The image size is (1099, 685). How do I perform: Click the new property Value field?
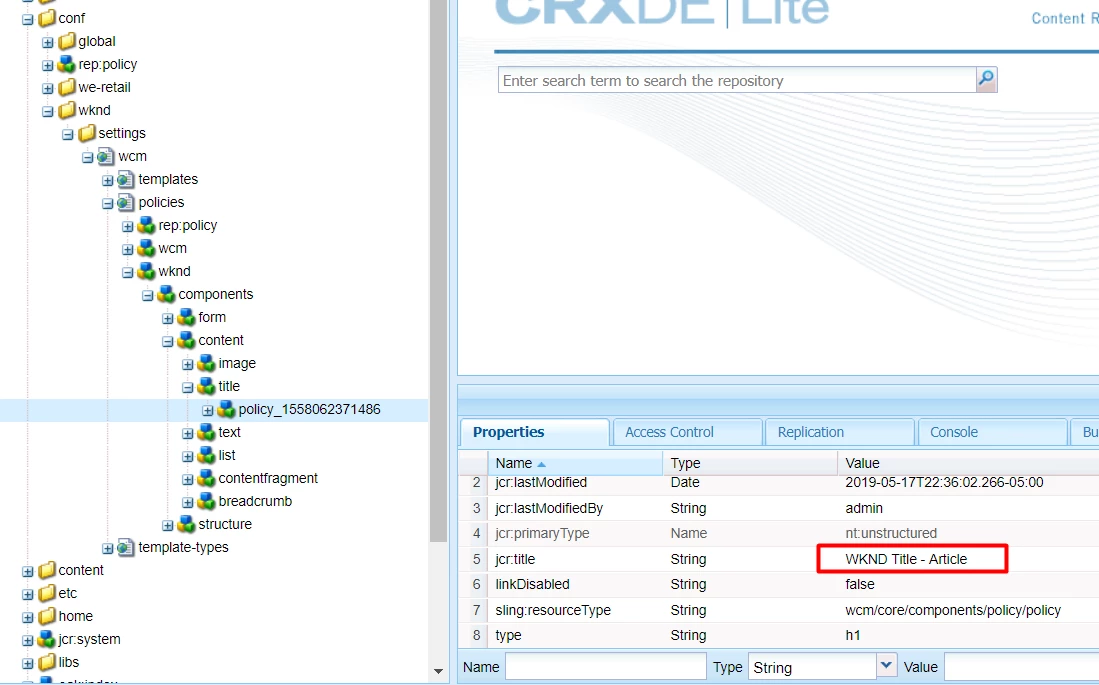pos(1021,667)
